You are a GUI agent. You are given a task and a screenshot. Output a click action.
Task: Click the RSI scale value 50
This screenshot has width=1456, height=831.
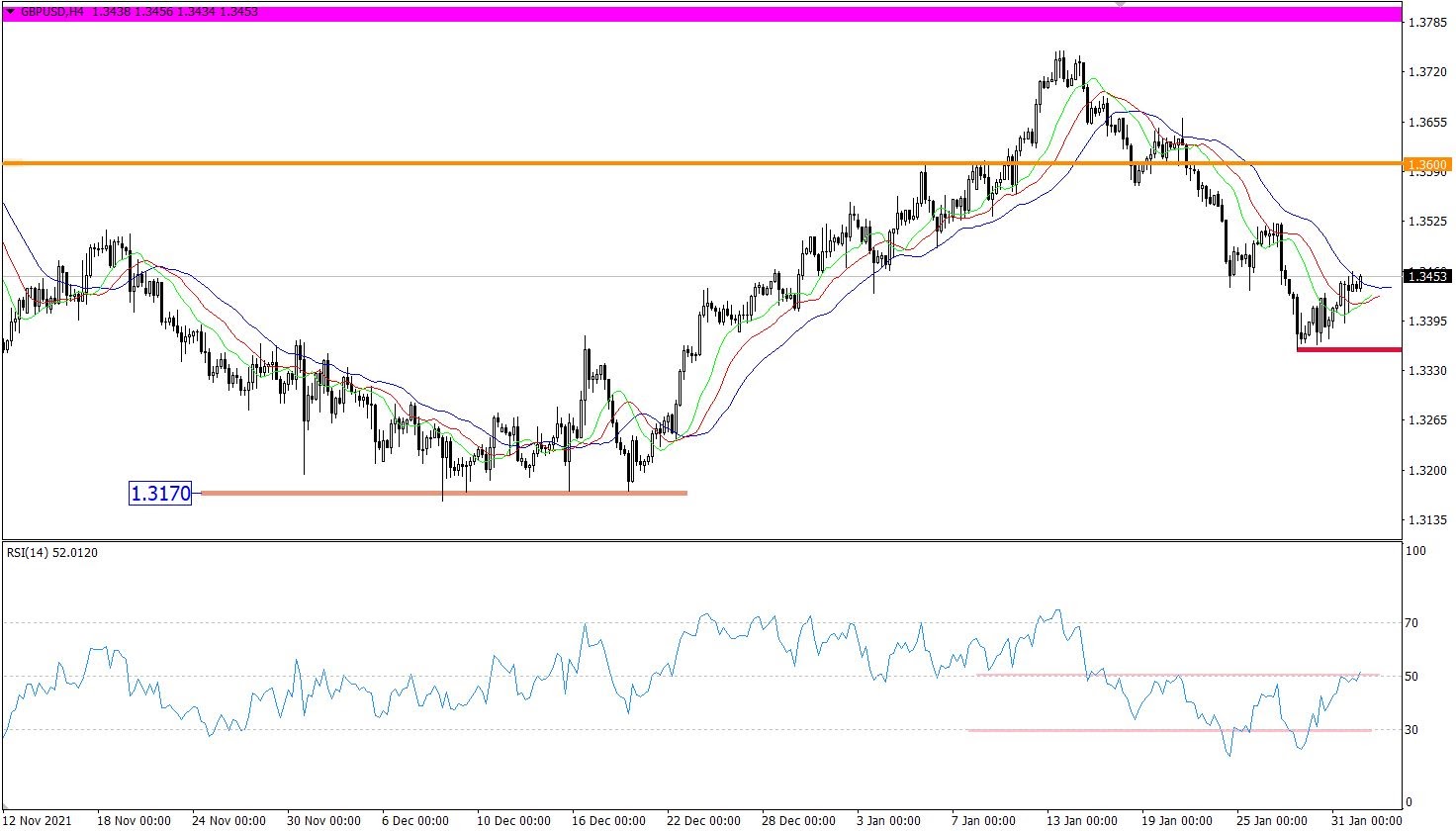(1411, 677)
